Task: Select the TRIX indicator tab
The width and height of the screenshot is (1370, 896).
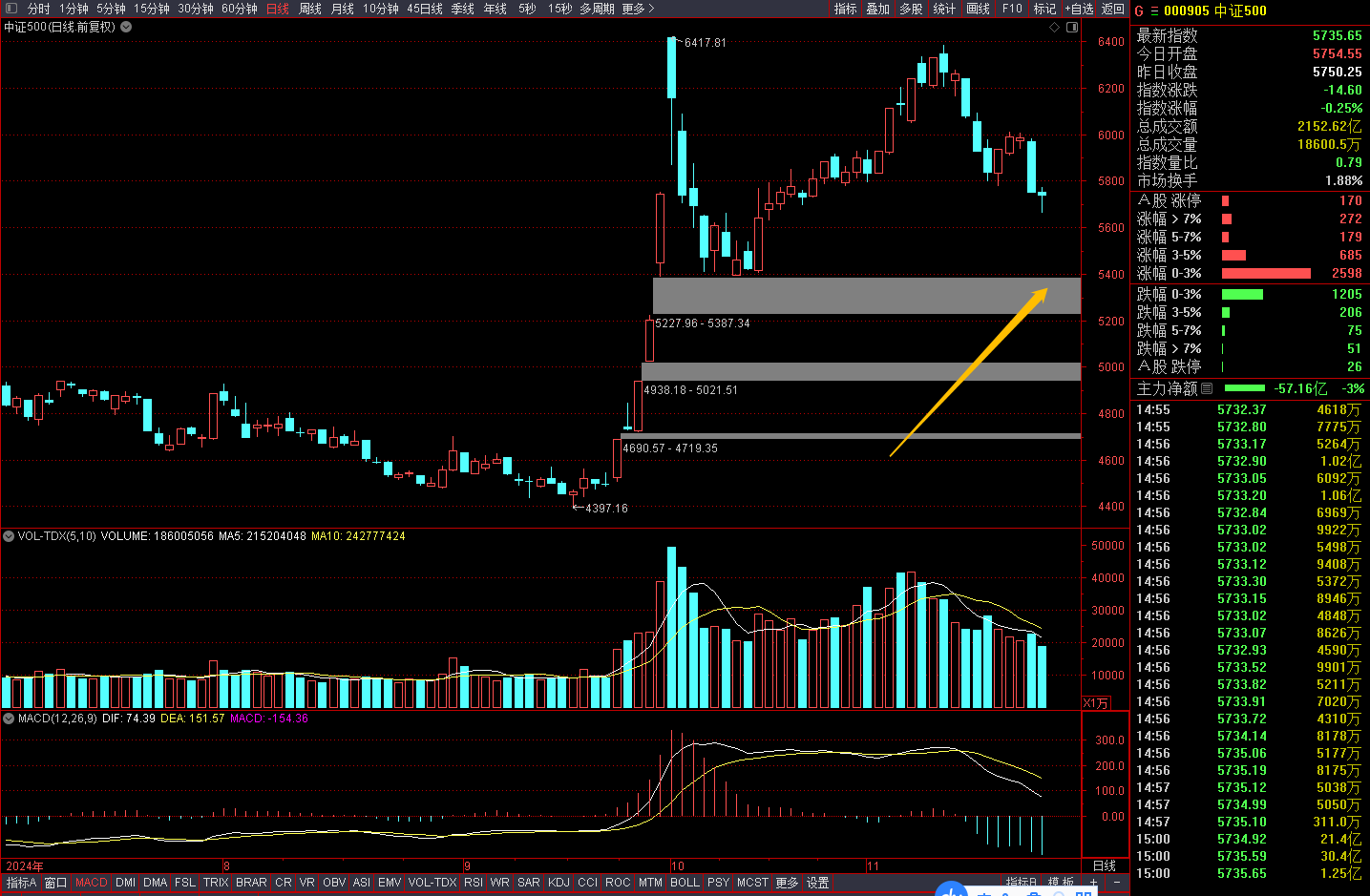Action: [216, 883]
